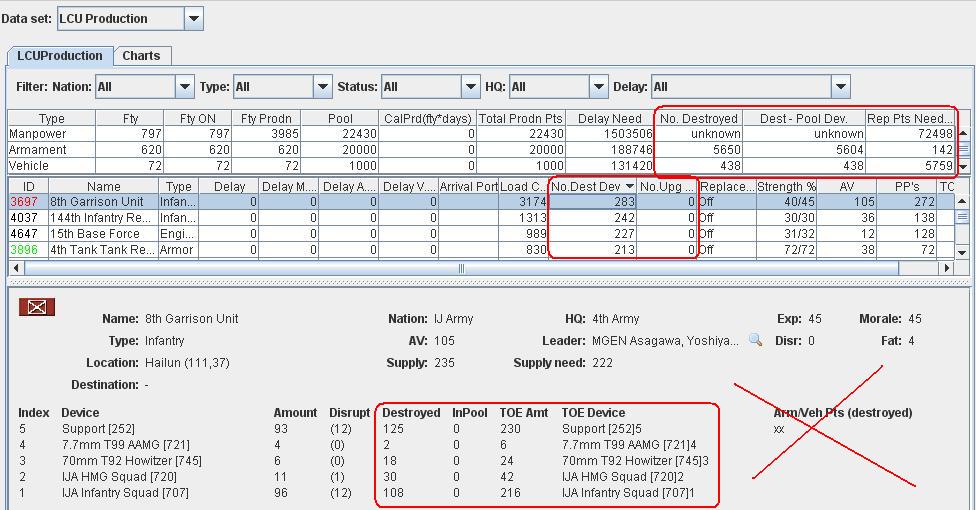
Task: Click the No.Dest Dev sort arrow
Action: pos(629,186)
